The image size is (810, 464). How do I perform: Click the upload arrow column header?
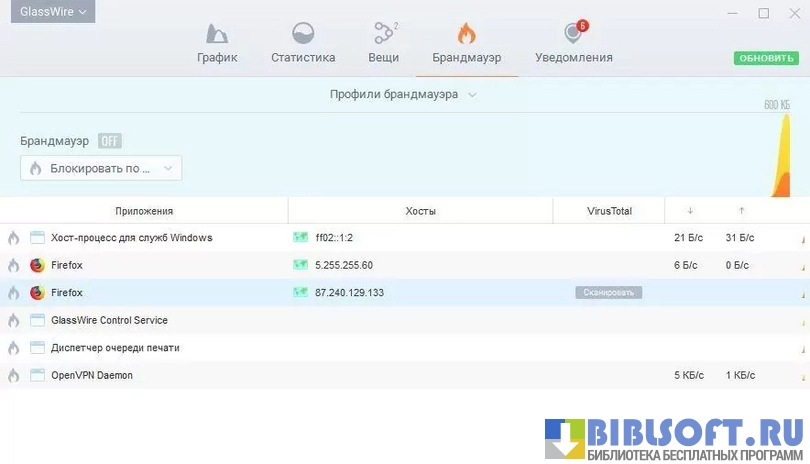[741, 211]
